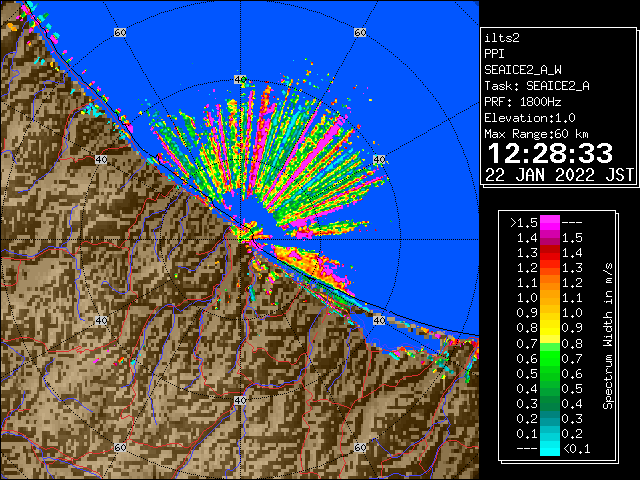Select the 'Elevation:1.0' value
Image resolution: width=640 pixels, height=480 pixels.
(530, 118)
